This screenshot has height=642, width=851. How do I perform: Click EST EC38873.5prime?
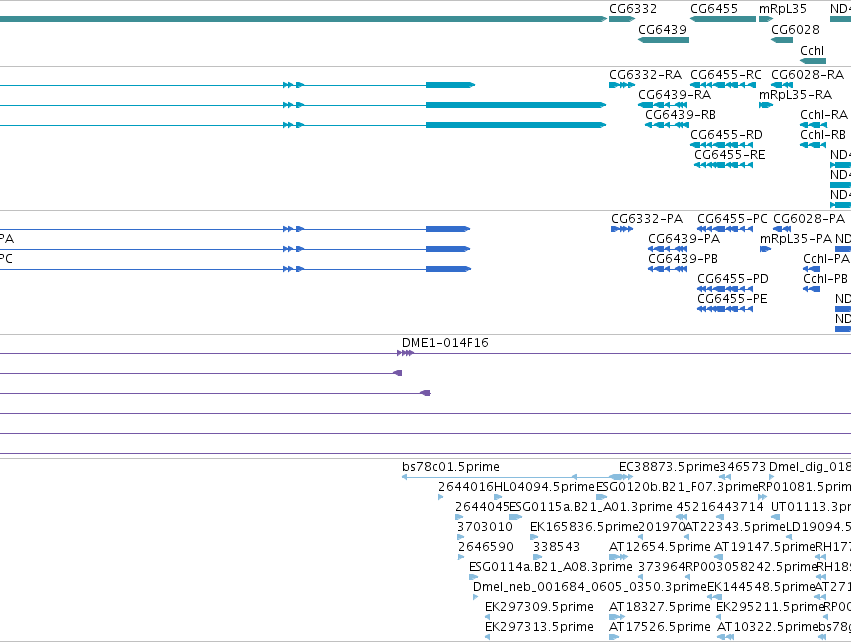coord(669,467)
